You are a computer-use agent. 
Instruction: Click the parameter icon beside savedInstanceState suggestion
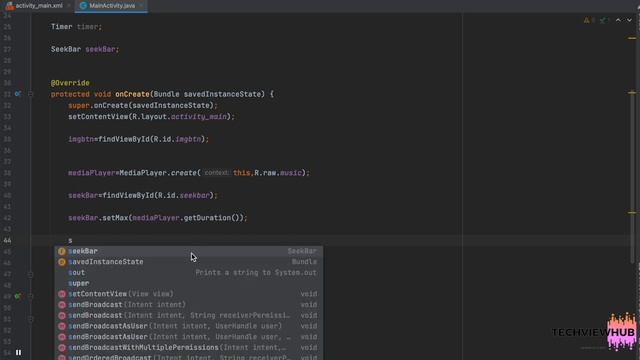pos(62,262)
